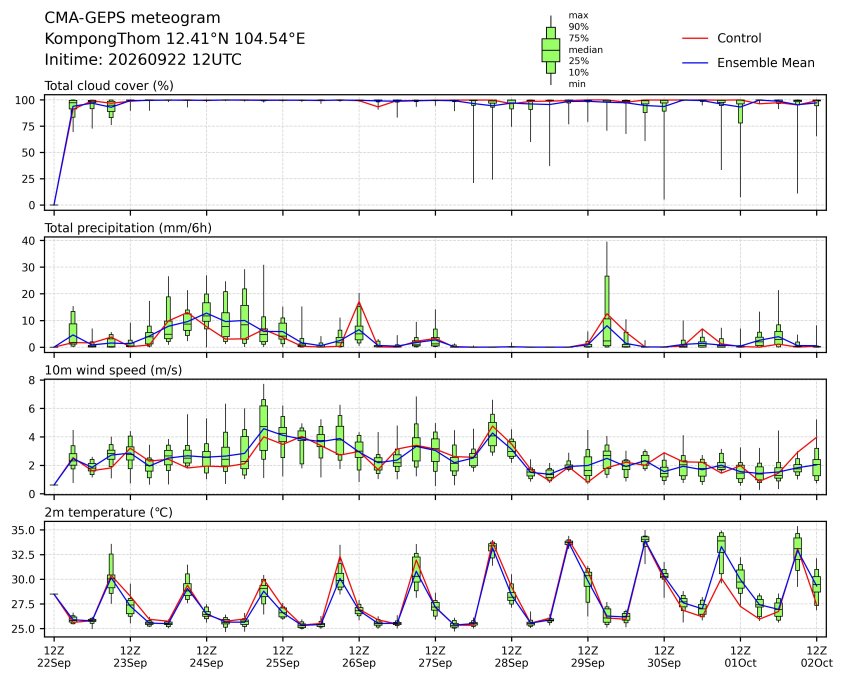
Task: Click the 12Z 01Oct axis tick label
Action: [741, 656]
